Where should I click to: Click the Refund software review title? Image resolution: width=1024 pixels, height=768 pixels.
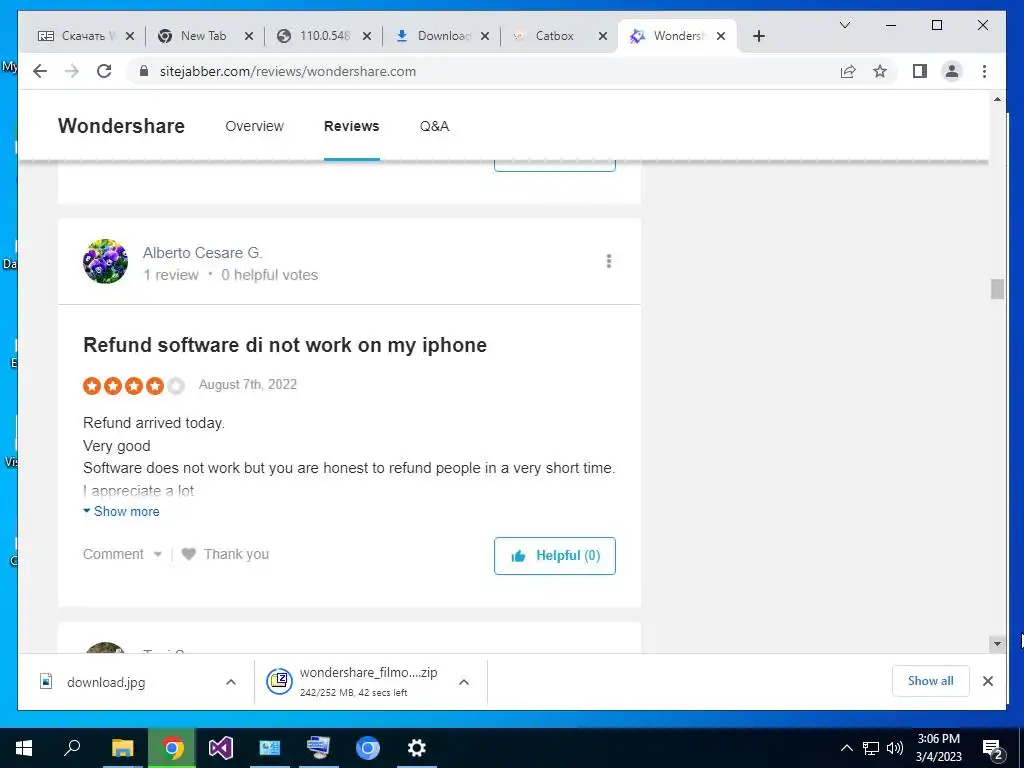click(285, 345)
